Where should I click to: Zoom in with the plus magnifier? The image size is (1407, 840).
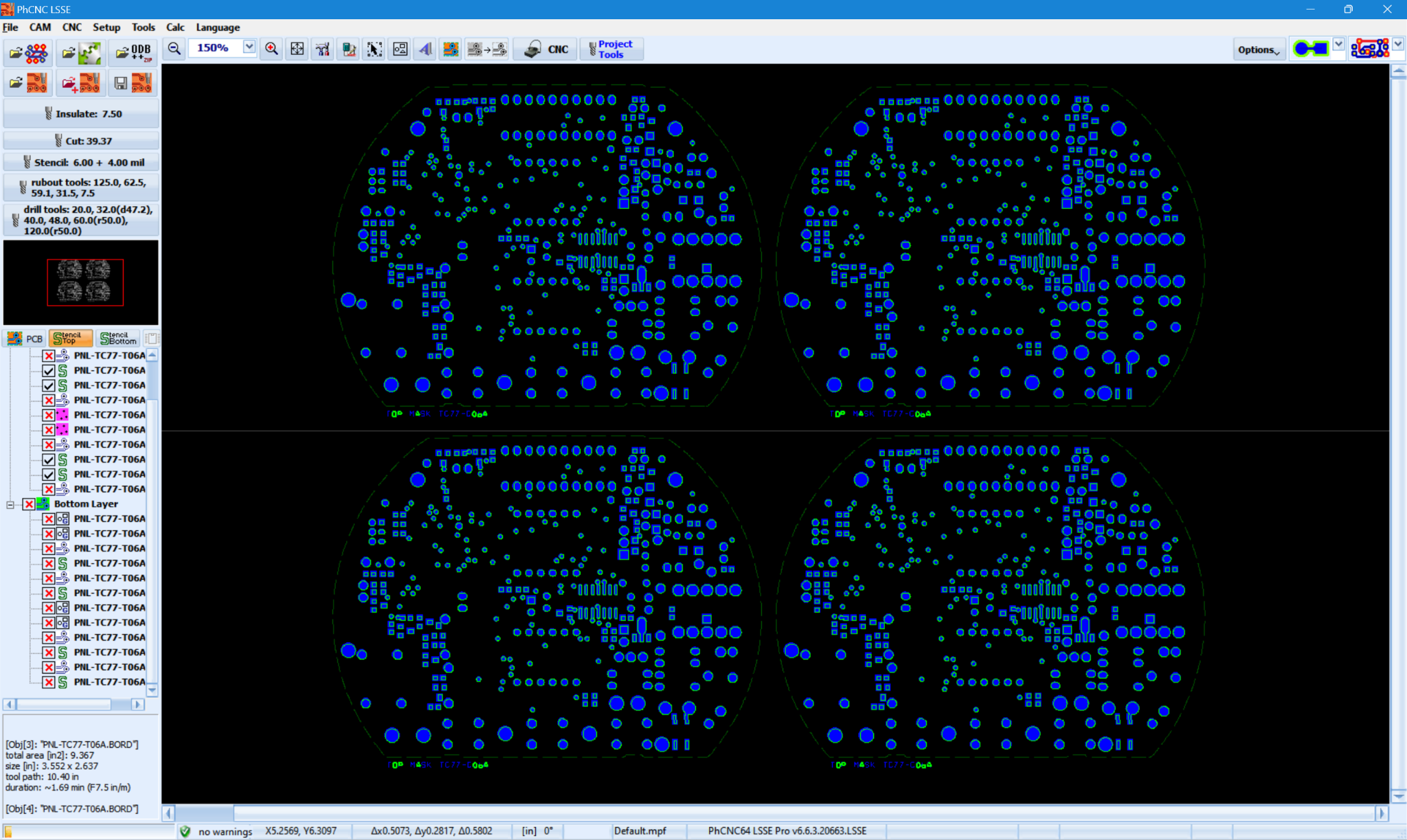click(x=271, y=49)
